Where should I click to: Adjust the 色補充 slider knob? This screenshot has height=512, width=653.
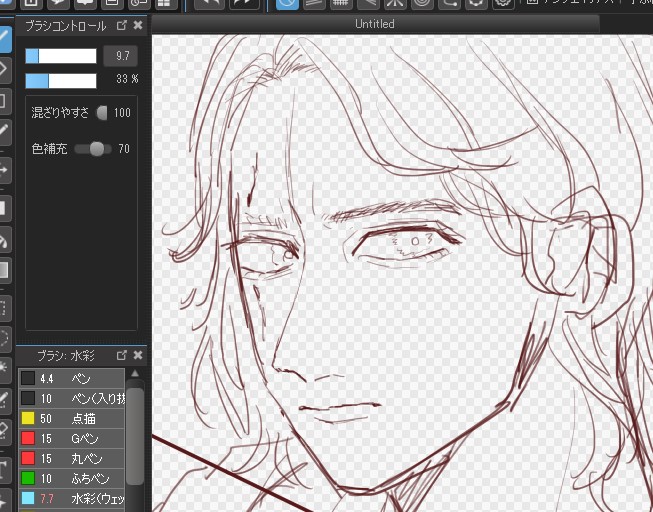(x=97, y=149)
